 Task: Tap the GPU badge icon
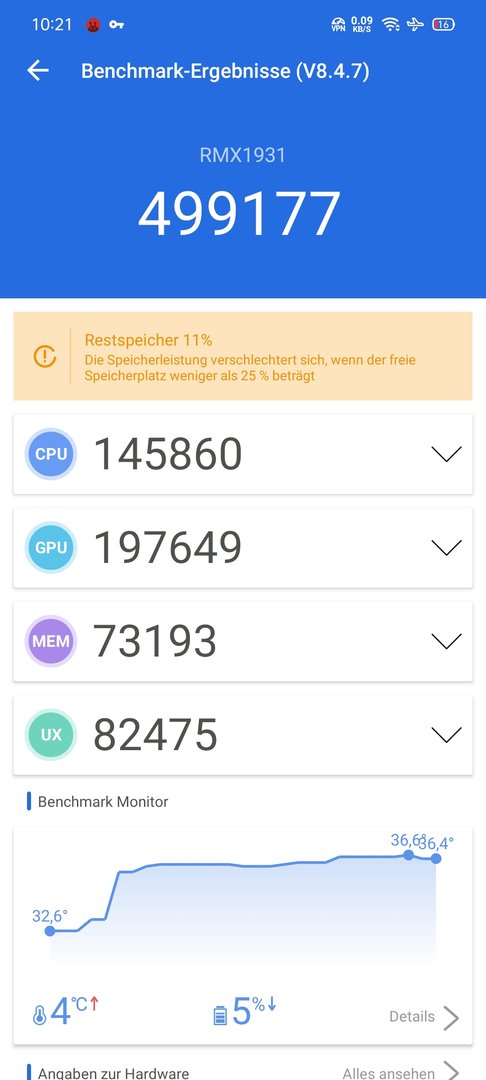pos(51,548)
